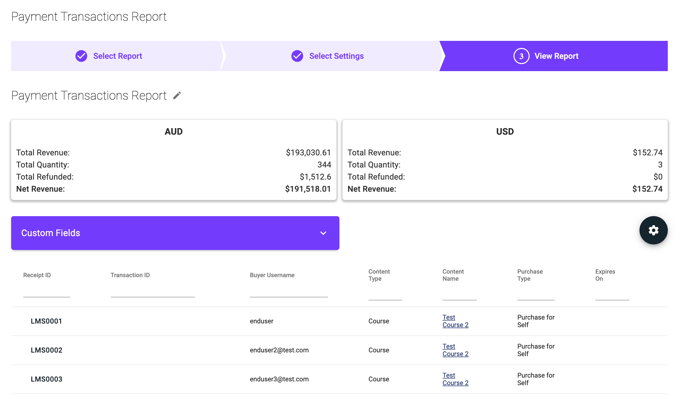The height and width of the screenshot is (399, 688).
Task: Open Test Course 2 link for LMS0003
Action: coord(455,379)
